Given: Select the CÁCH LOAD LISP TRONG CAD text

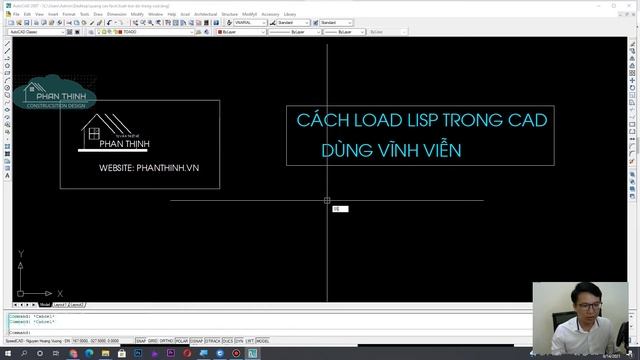Looking at the screenshot, I should pyautogui.click(x=422, y=120).
